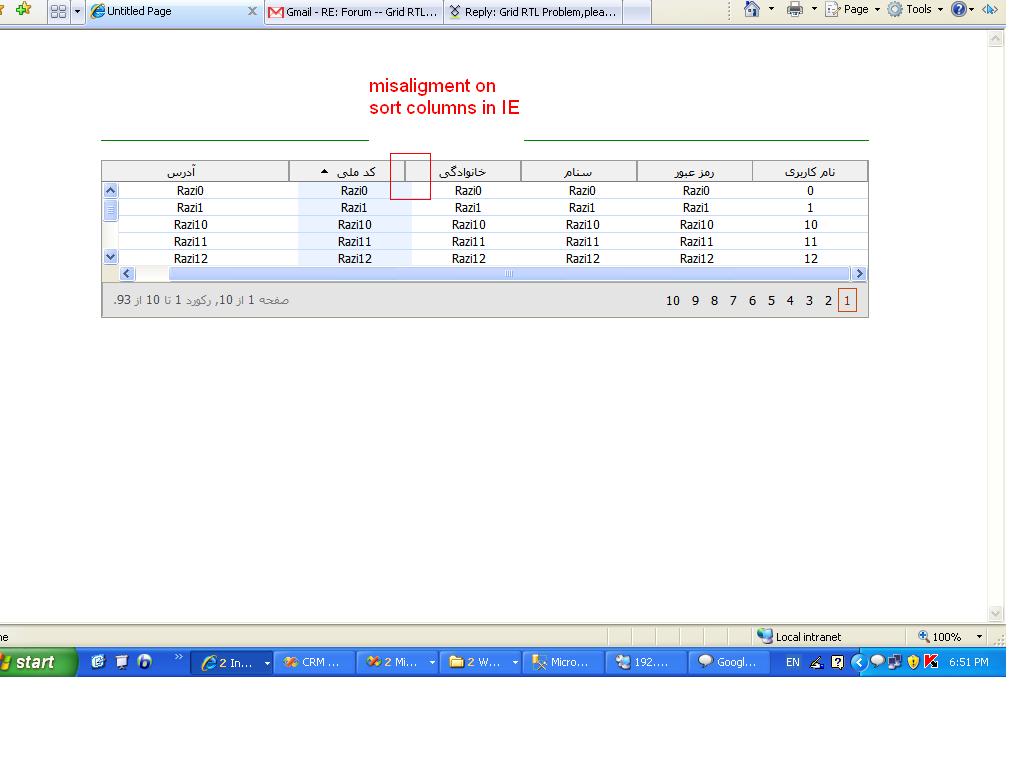Expand the zoom level dropdown arrow
Image resolution: width=1024 pixels, height=768 pixels.
pos(979,637)
